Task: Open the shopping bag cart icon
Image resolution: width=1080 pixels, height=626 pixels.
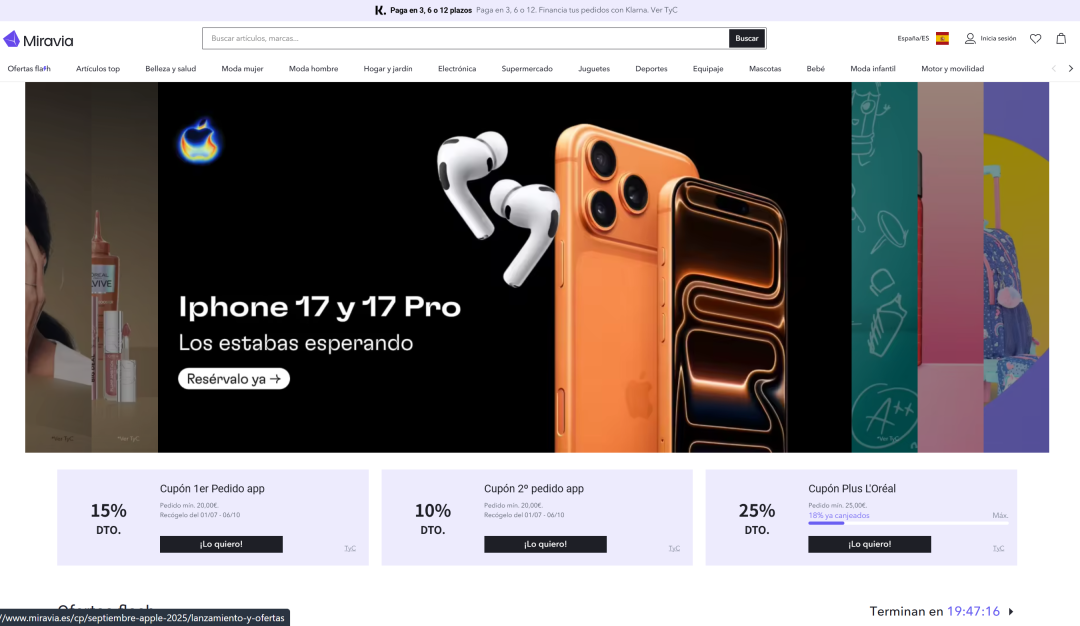Action: pyautogui.click(x=1061, y=39)
